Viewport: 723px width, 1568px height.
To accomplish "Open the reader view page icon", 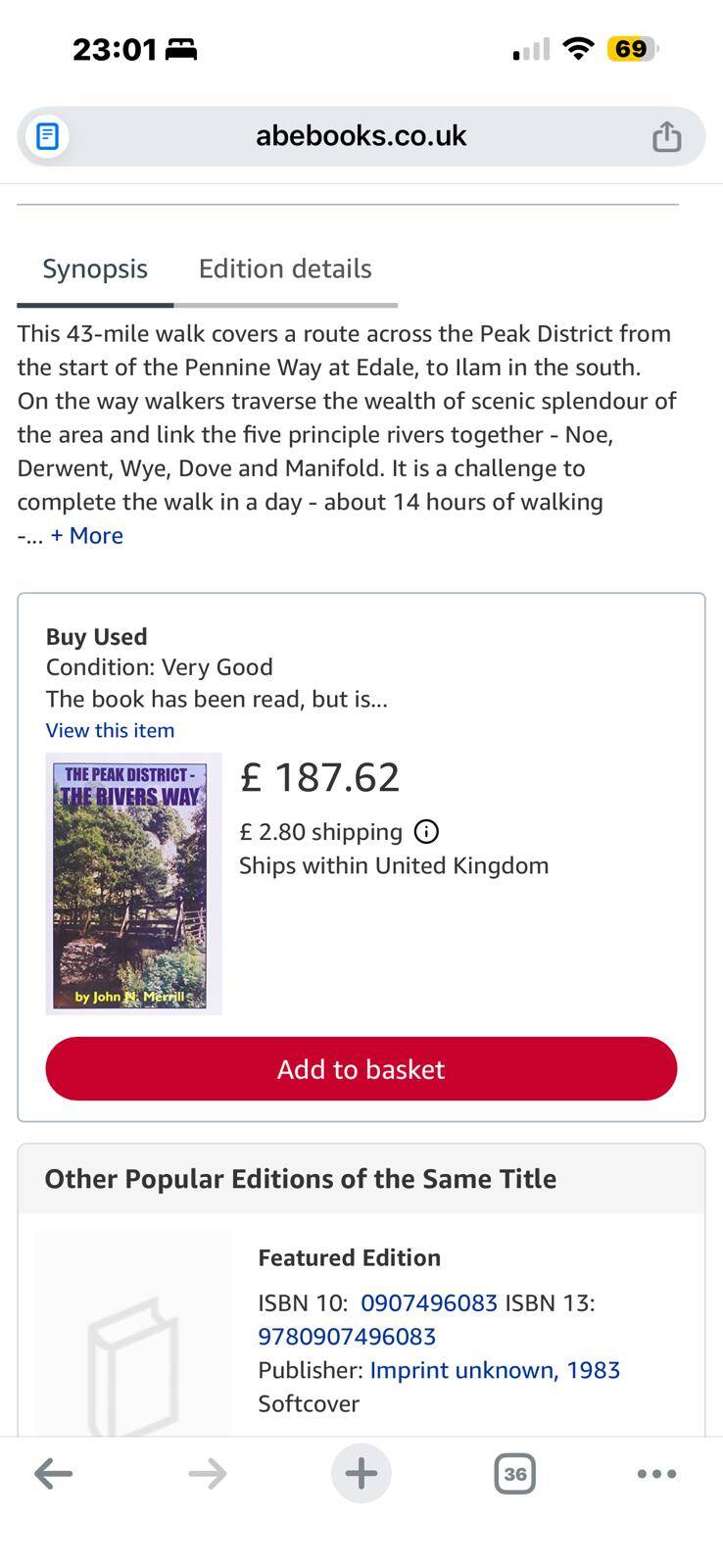I will coord(47,136).
